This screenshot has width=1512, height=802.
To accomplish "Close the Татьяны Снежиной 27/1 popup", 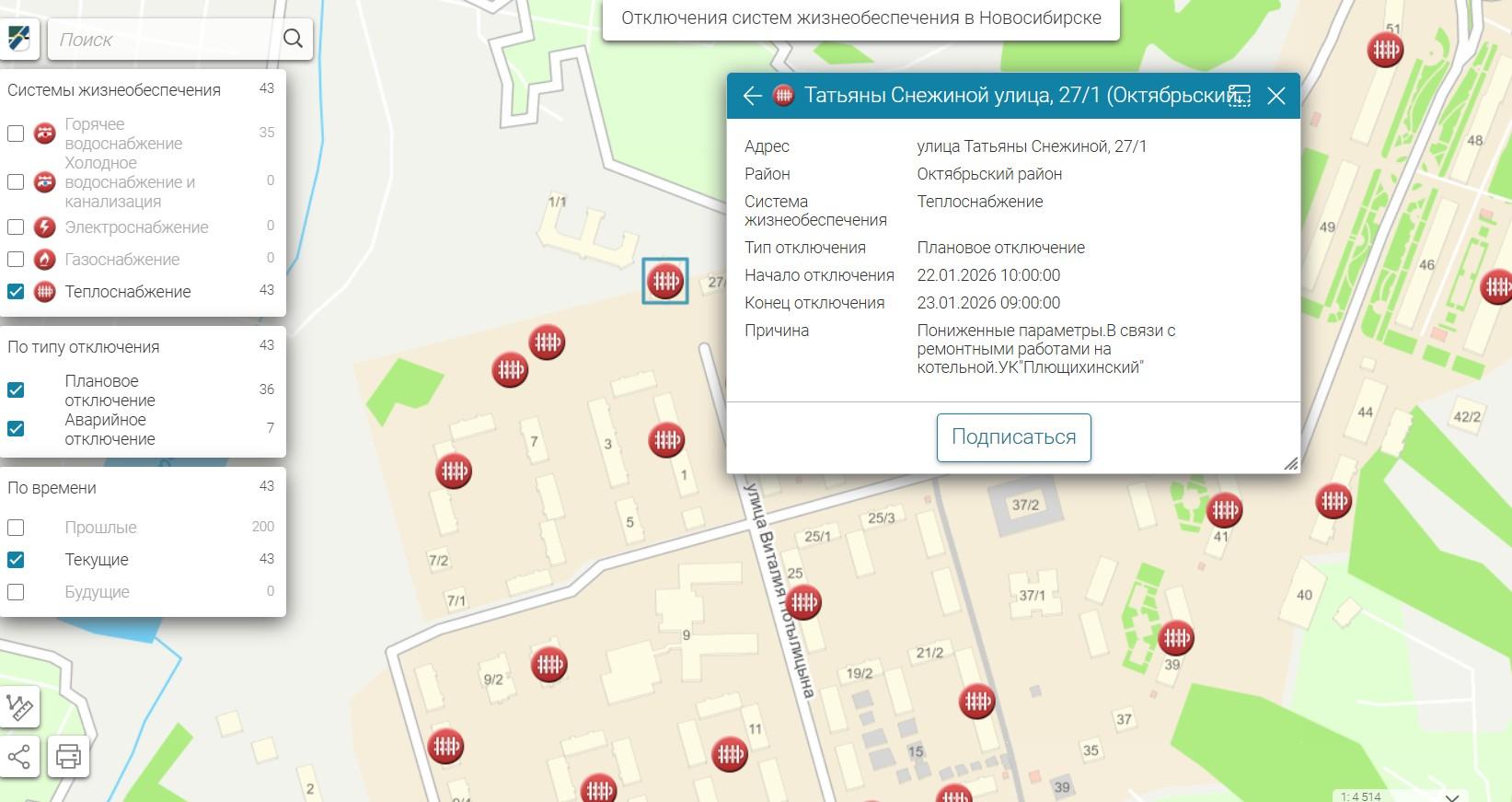I will pyautogui.click(x=1275, y=96).
